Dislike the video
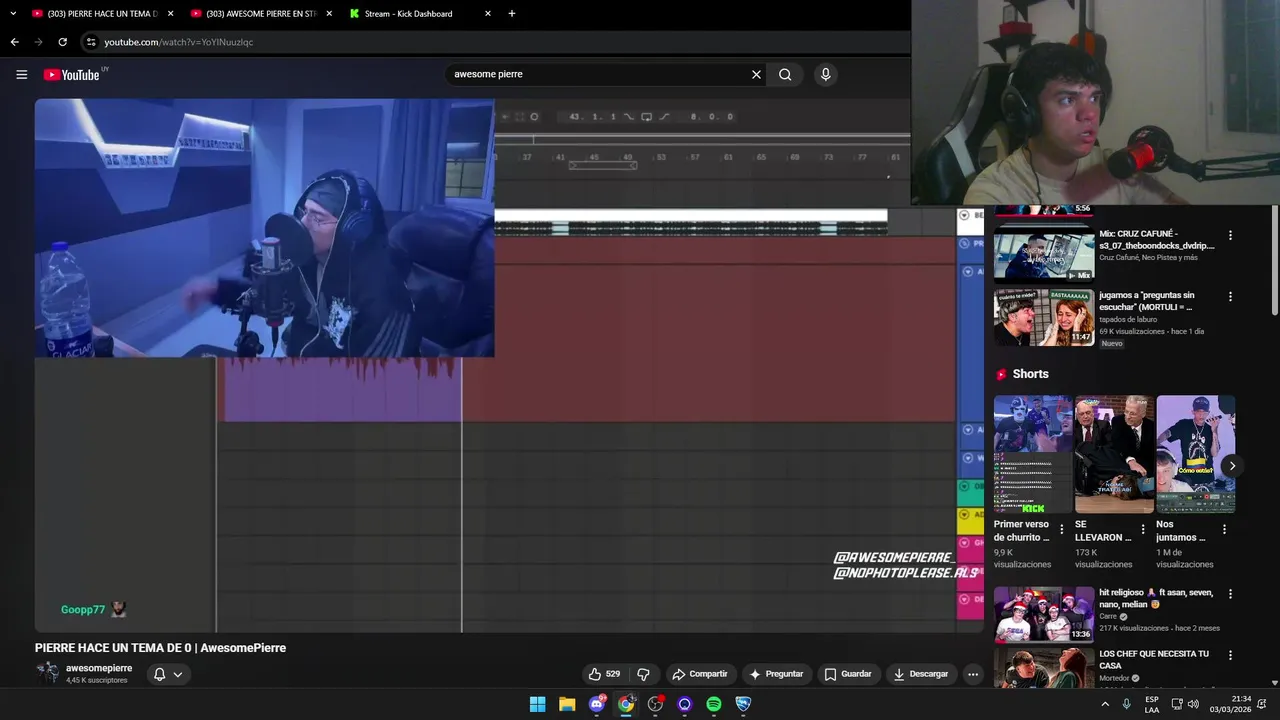Viewport: 1280px width, 720px height. click(644, 674)
